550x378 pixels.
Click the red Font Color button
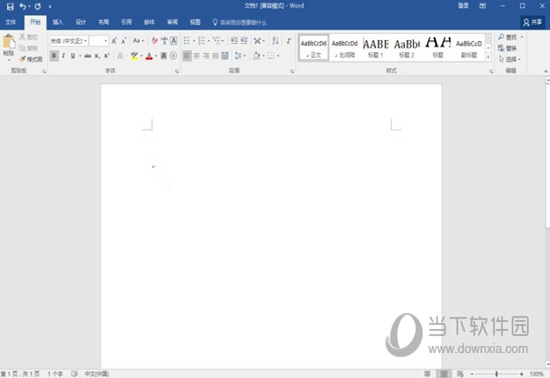click(x=149, y=56)
